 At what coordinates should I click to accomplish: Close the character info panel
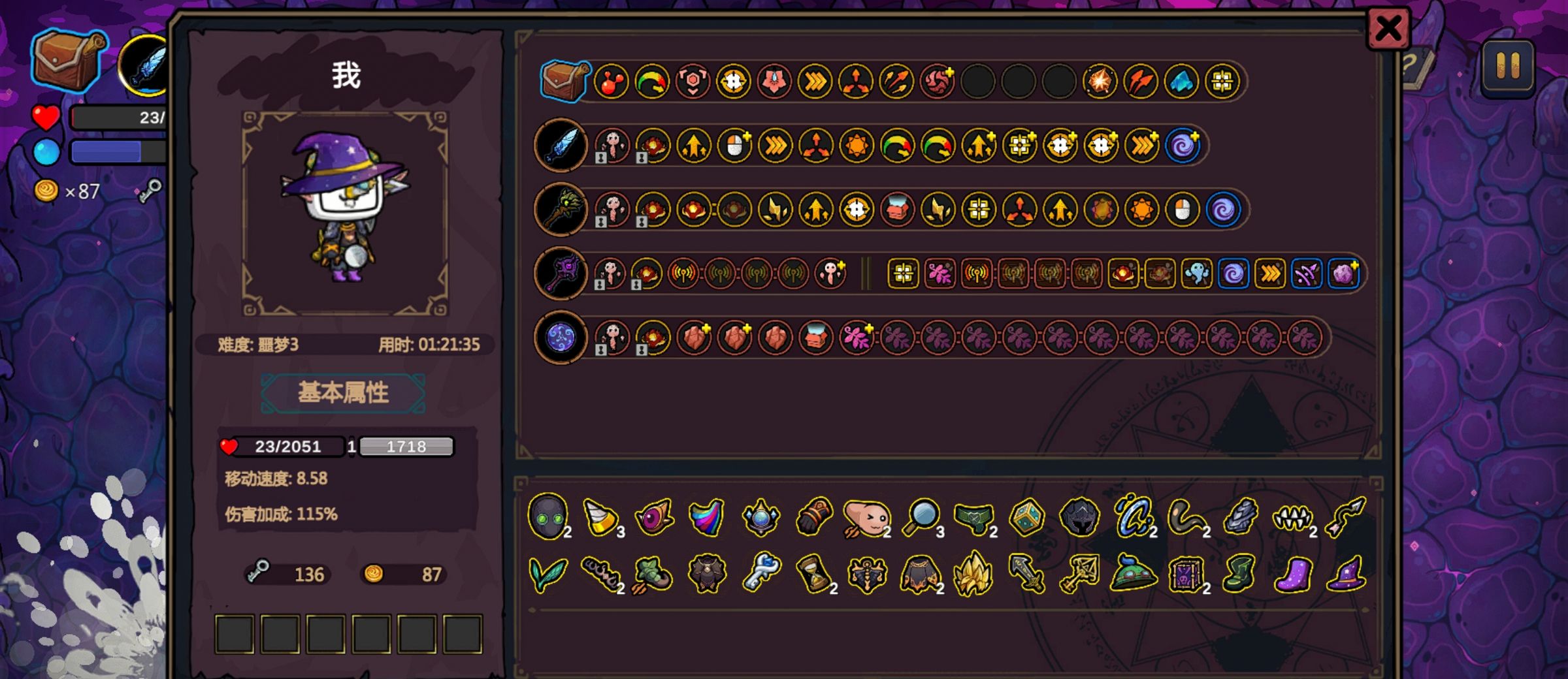click(1388, 29)
